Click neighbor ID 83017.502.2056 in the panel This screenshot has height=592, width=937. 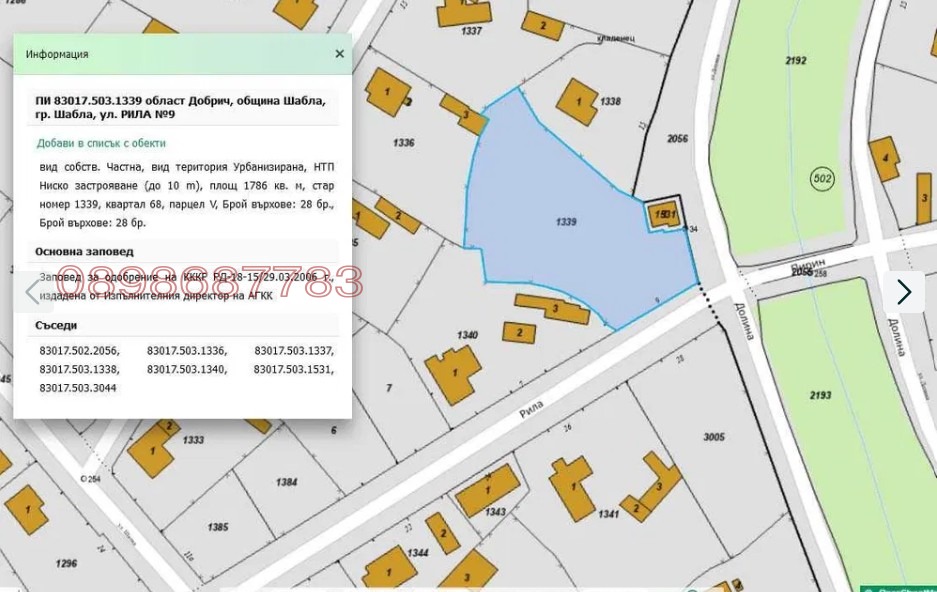pos(79,351)
